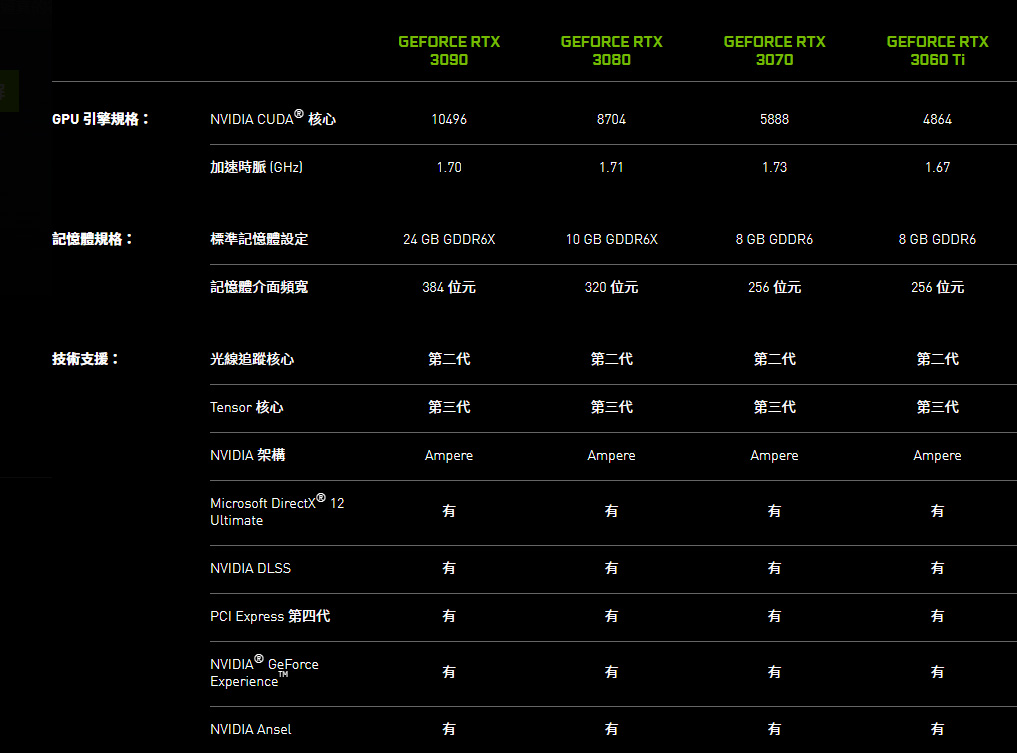
Task: Click RTX 3060 Ti NVIDIA Ansel 有 cell
Action: [937, 729]
